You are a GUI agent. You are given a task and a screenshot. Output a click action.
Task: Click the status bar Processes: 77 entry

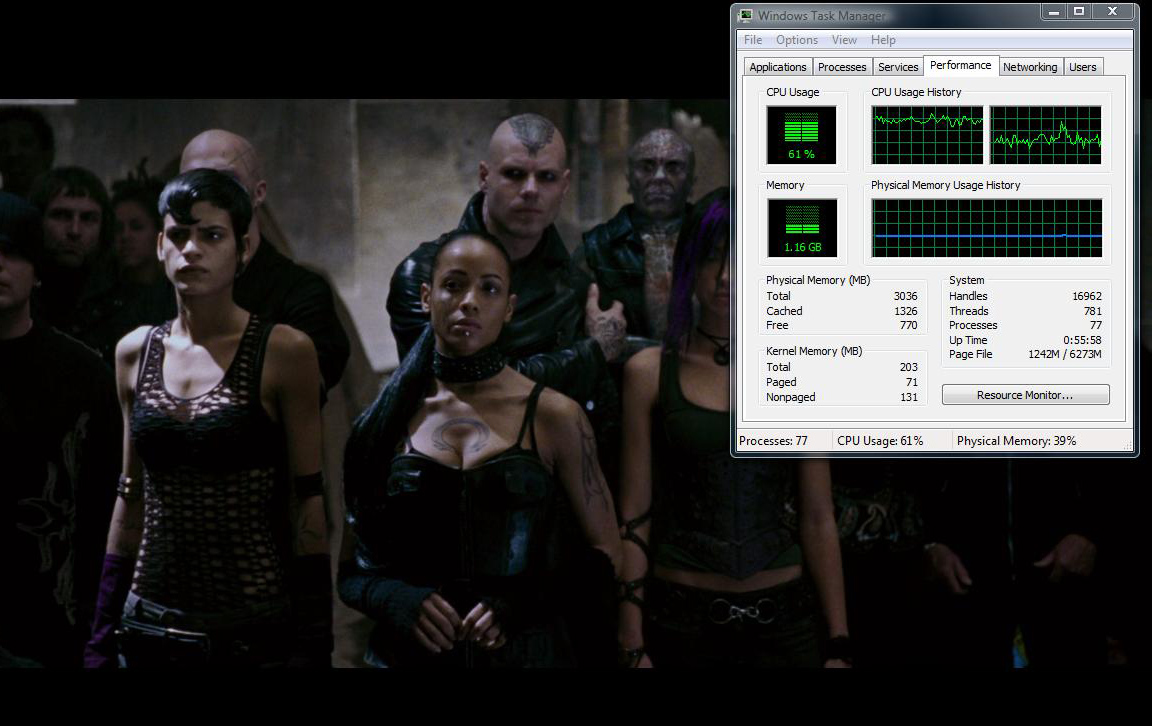tap(773, 441)
